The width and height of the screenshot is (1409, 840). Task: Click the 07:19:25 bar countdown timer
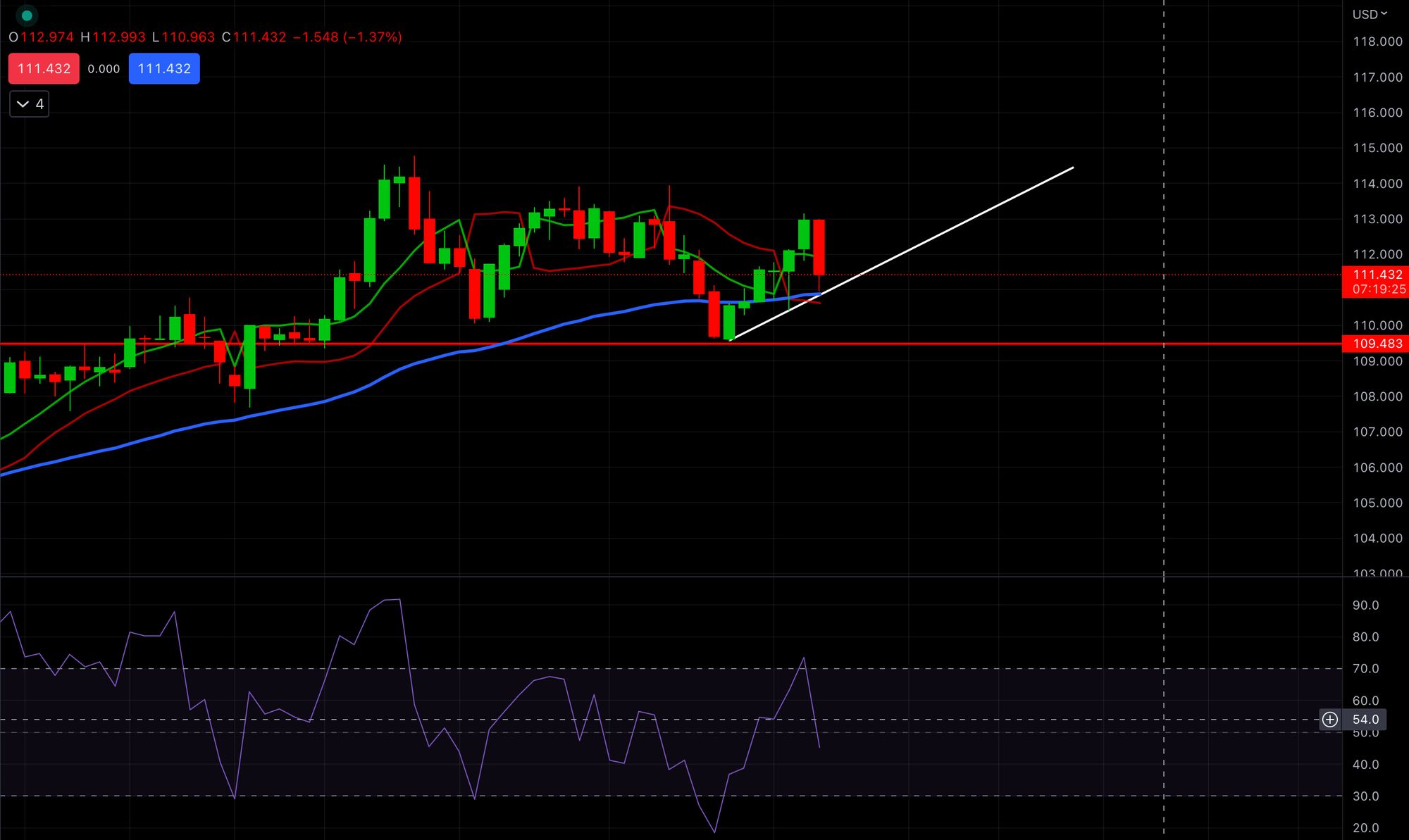point(1379,289)
